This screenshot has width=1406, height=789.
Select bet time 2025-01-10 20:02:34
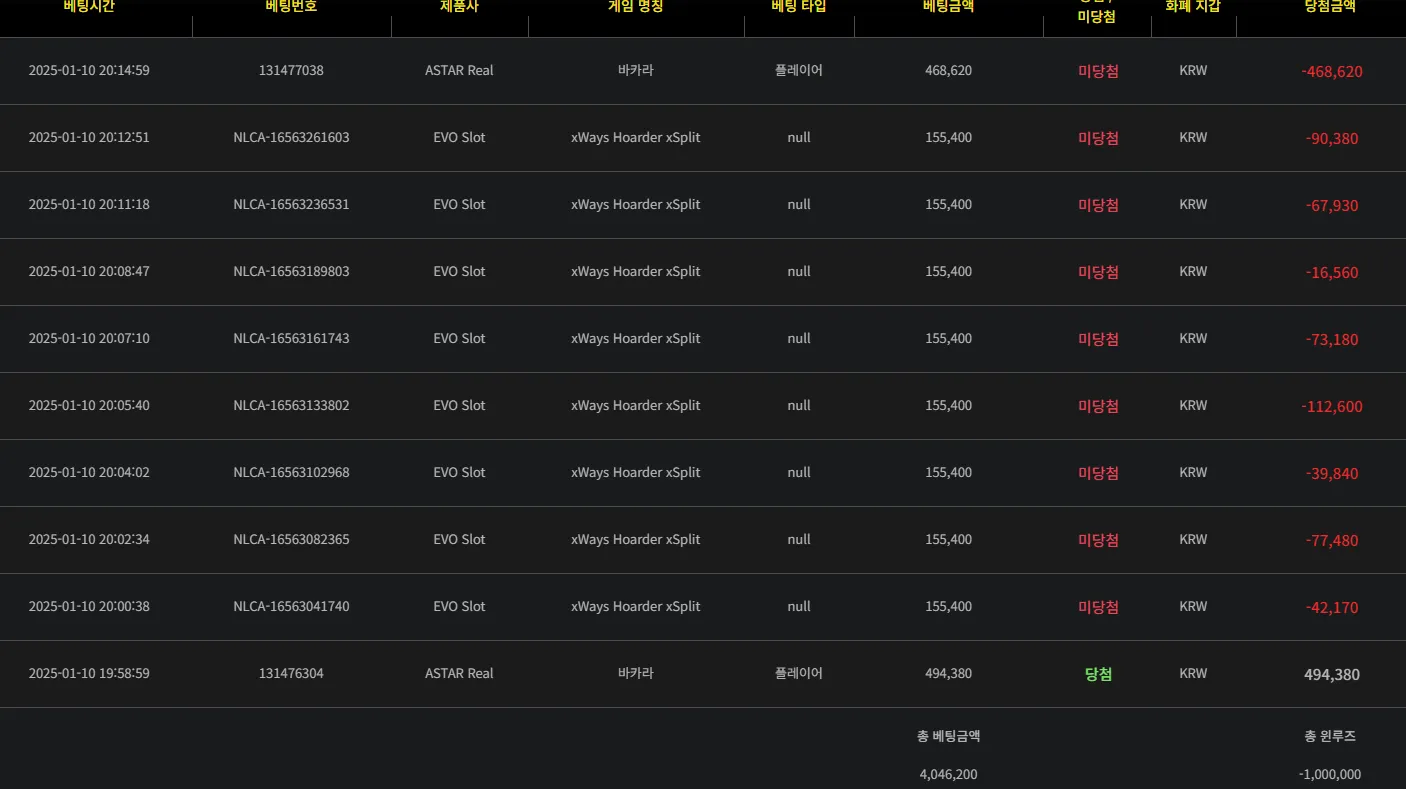89,540
